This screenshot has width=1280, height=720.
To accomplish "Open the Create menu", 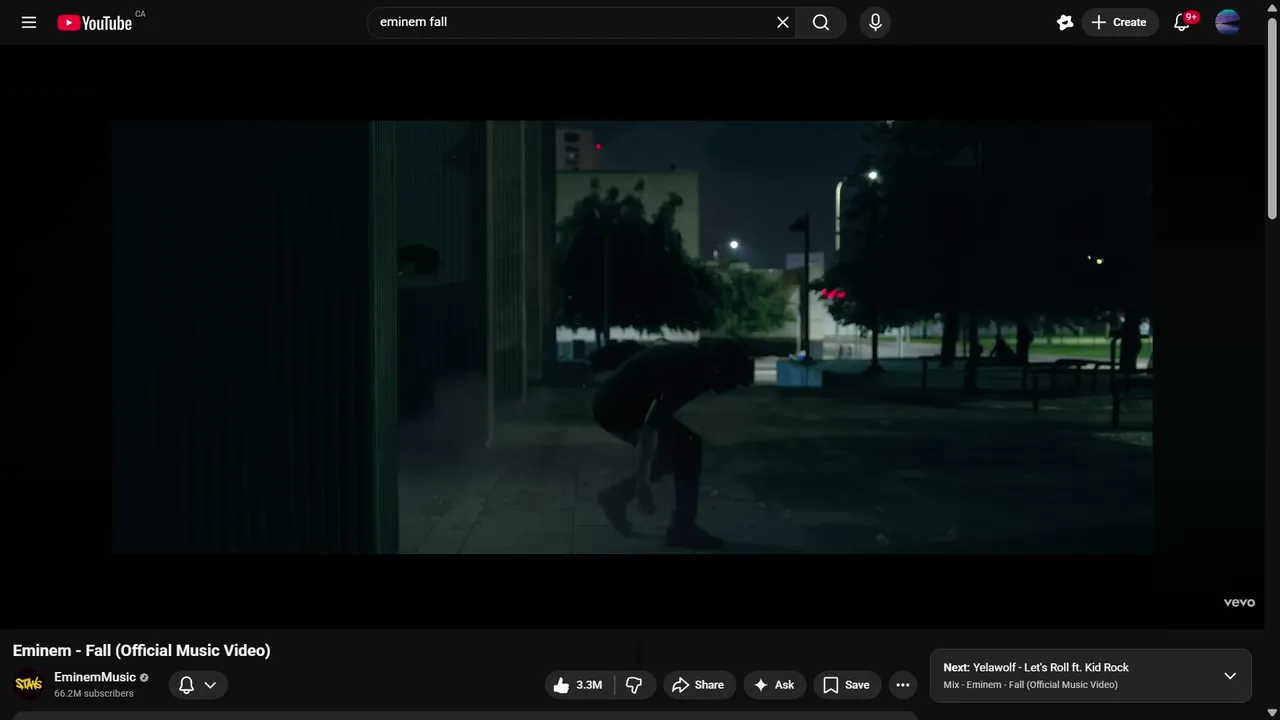I will [x=1119, y=22].
